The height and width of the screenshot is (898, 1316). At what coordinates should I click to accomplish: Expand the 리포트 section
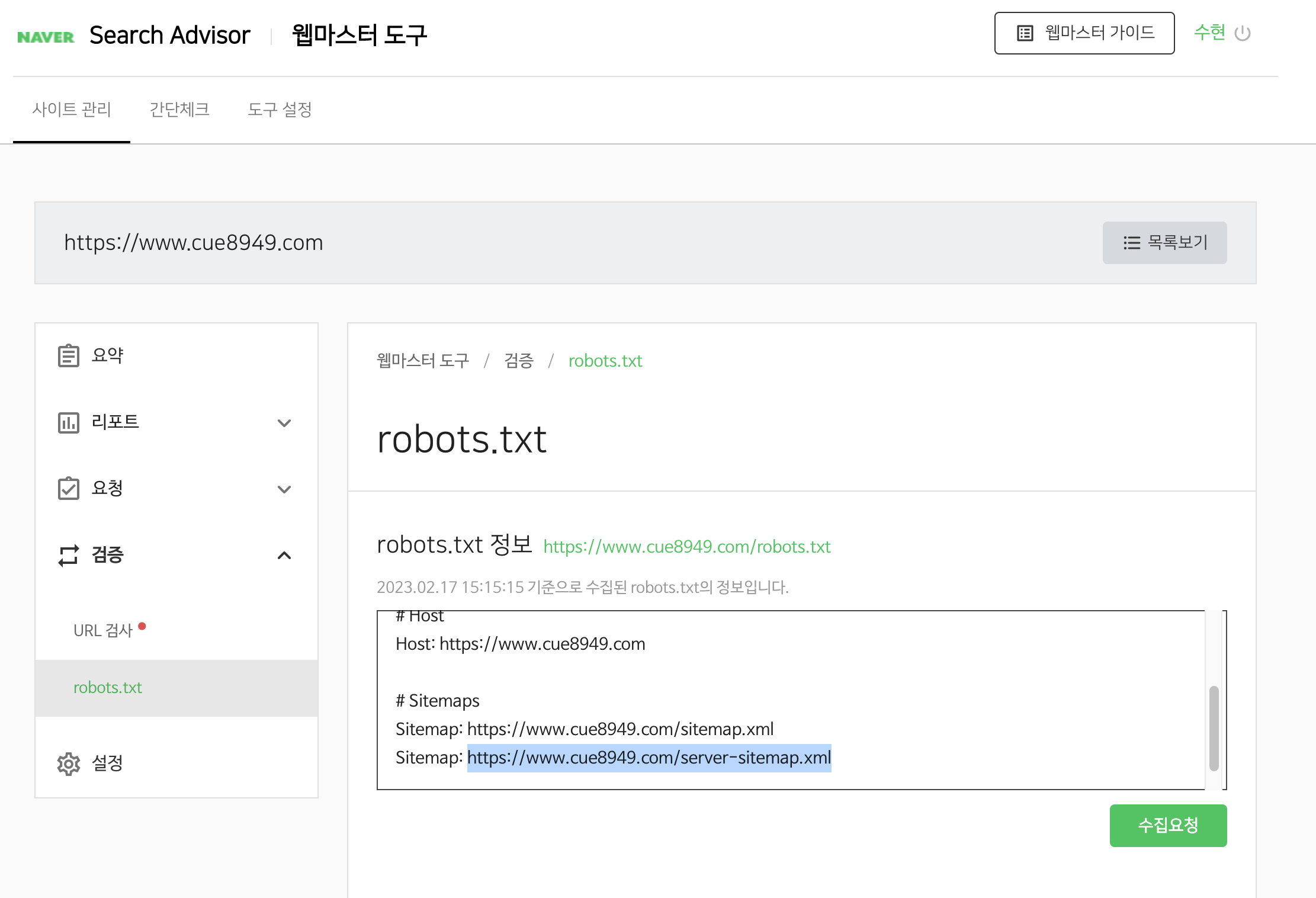pos(285,422)
